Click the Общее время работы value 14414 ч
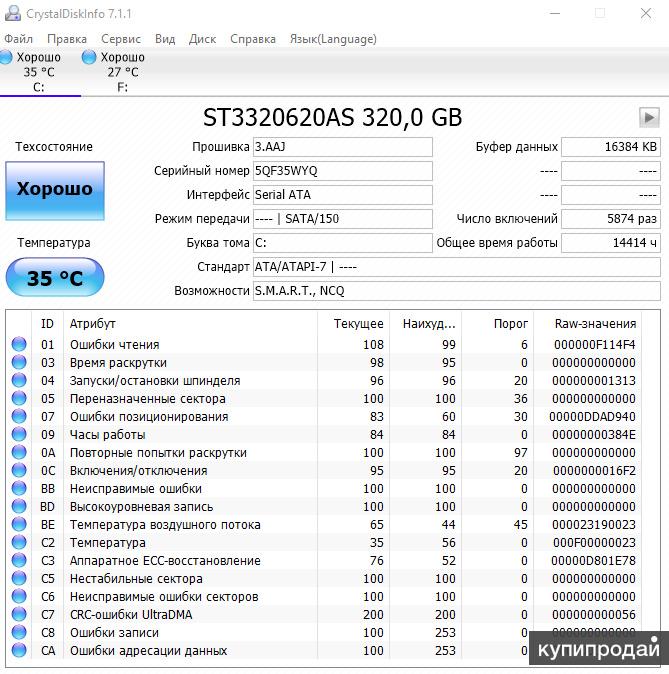The width and height of the screenshot is (669, 674). pos(611,243)
